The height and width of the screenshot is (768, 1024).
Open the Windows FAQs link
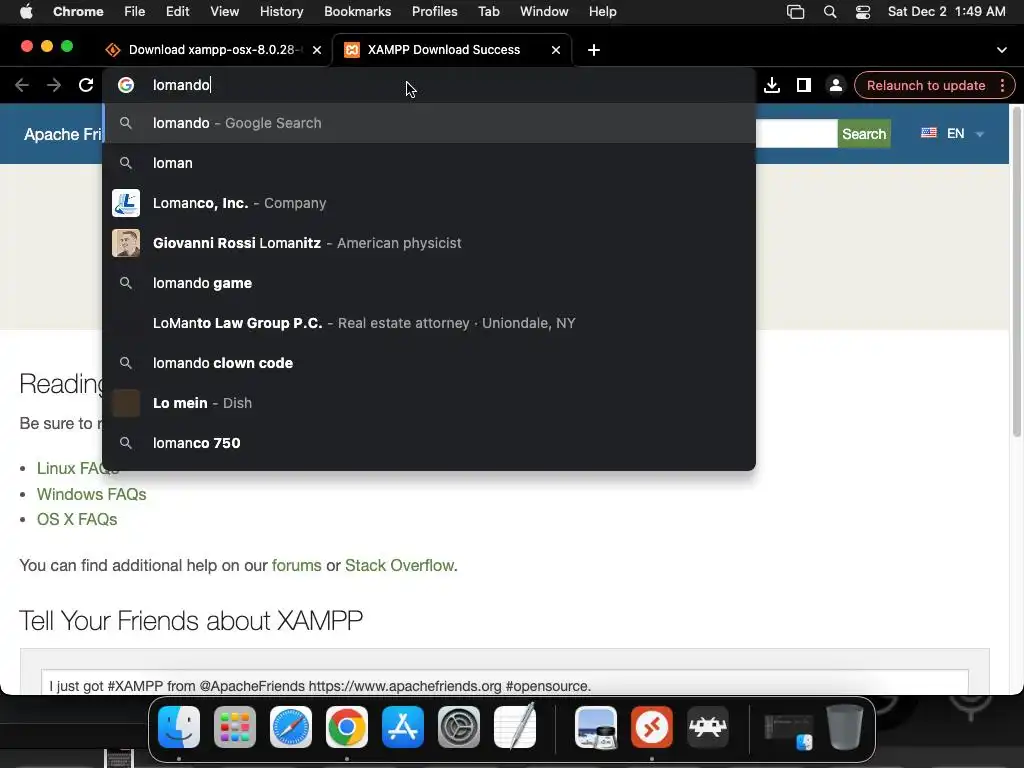click(x=91, y=494)
